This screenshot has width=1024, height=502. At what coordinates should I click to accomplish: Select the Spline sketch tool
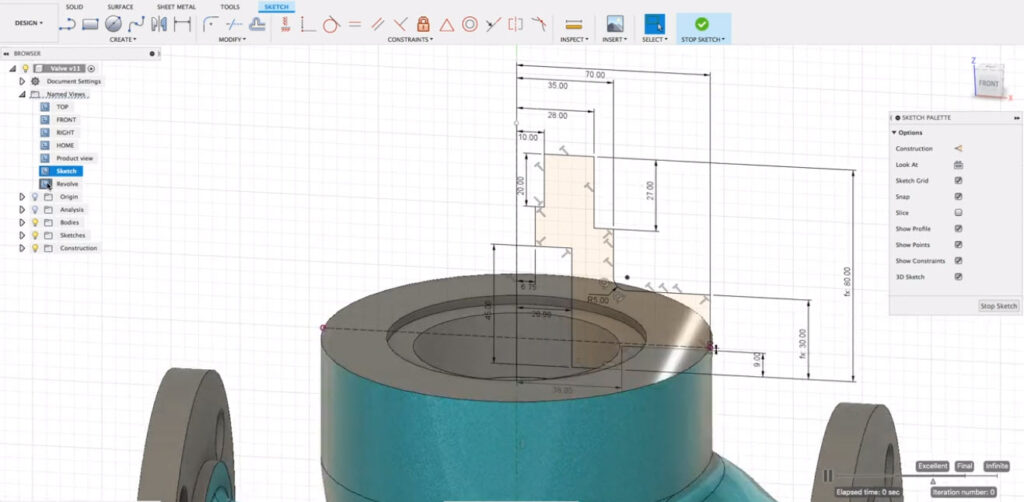[136, 24]
